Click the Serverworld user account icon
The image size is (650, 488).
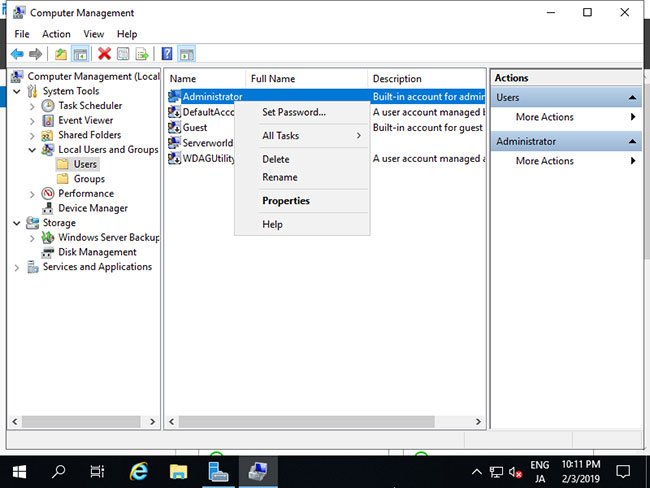pos(174,143)
